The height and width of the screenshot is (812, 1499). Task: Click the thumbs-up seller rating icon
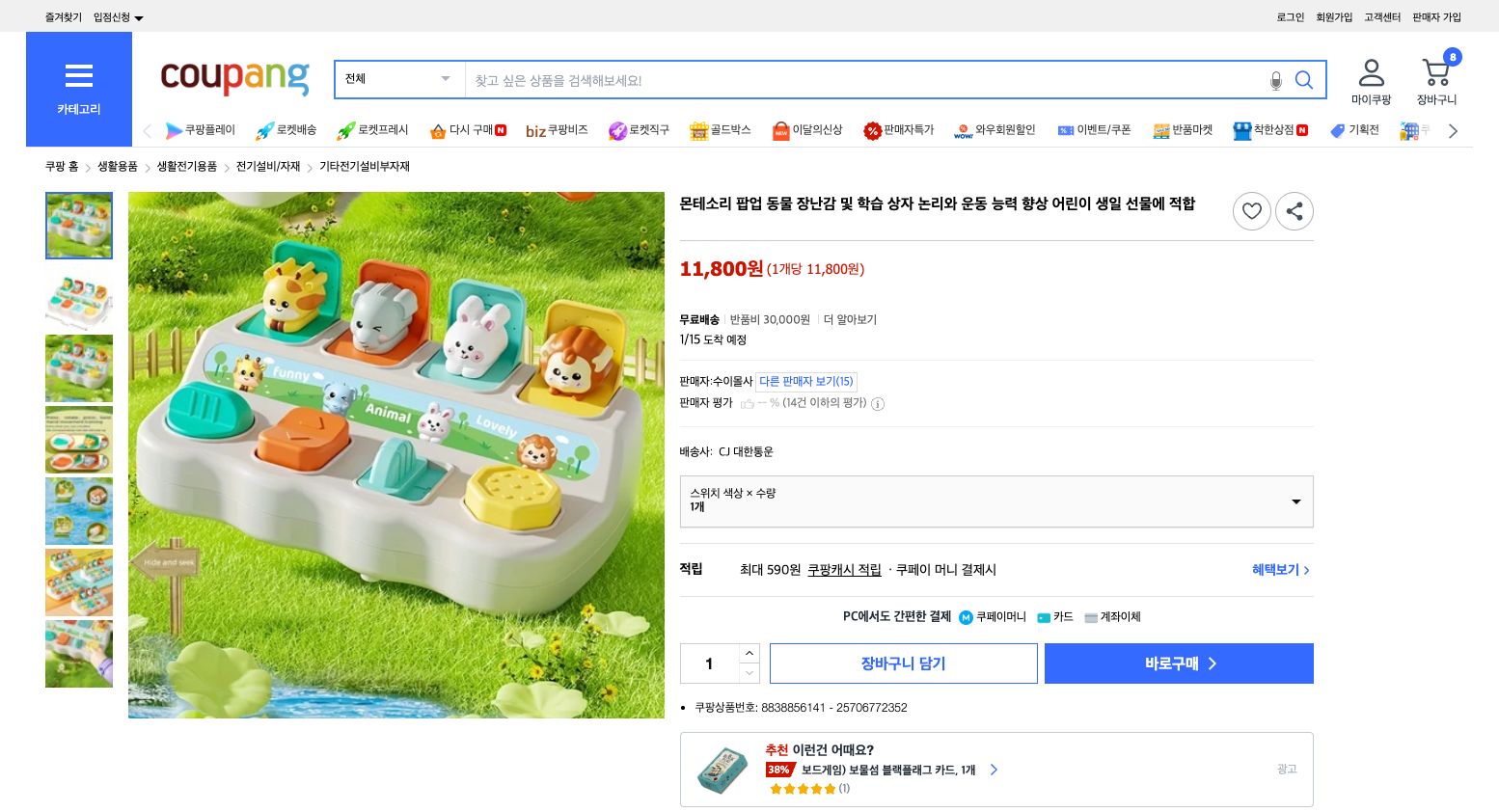coord(748,404)
